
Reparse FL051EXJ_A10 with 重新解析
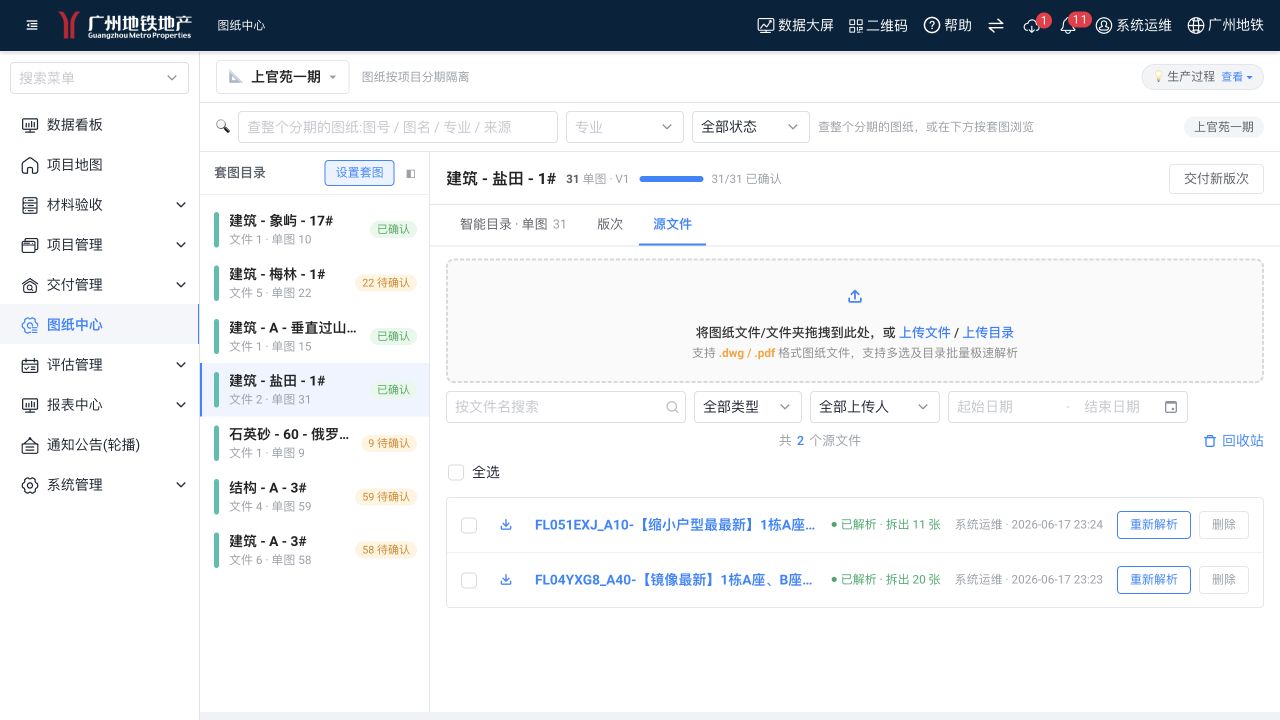point(1154,525)
